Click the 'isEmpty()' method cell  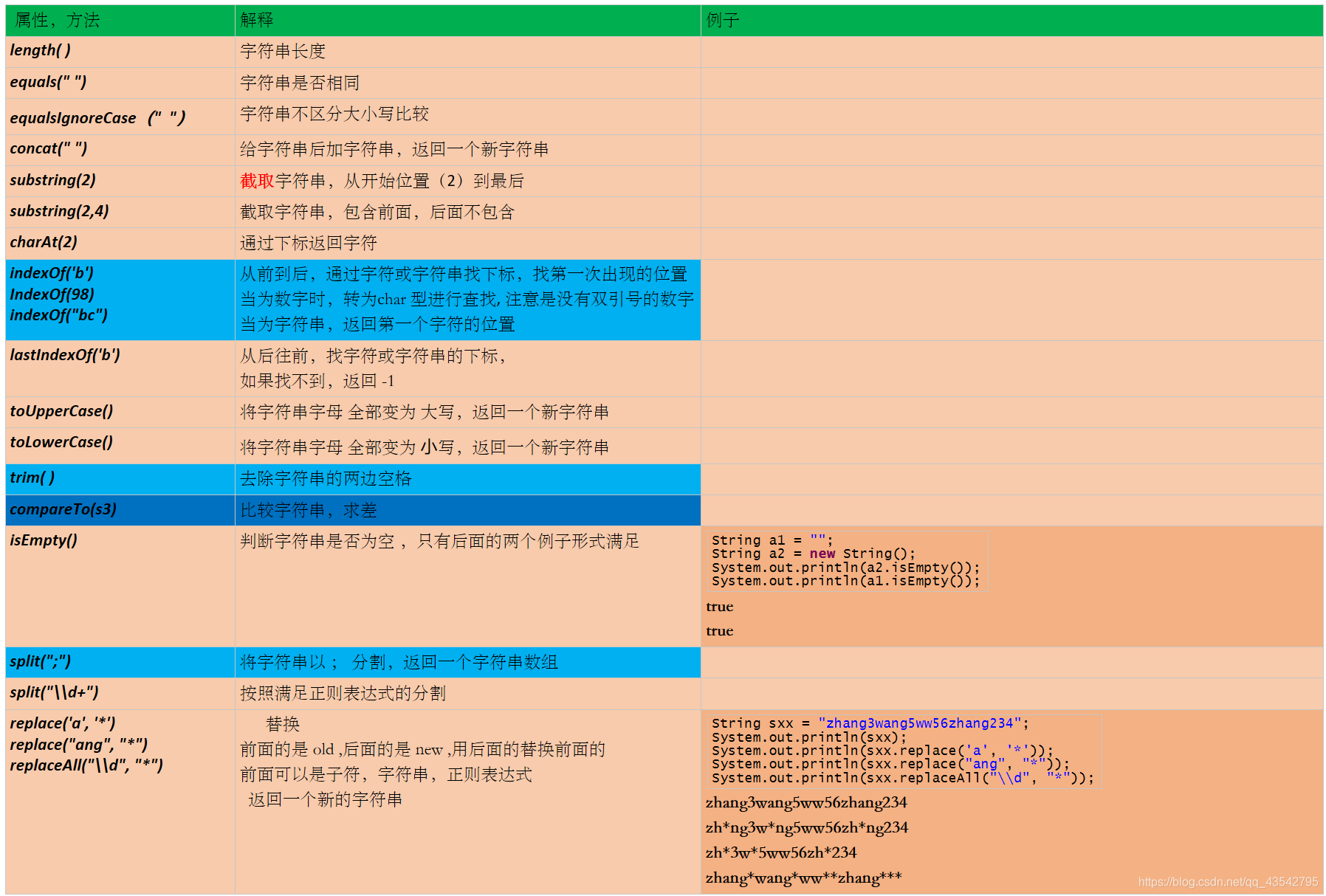coord(120,586)
